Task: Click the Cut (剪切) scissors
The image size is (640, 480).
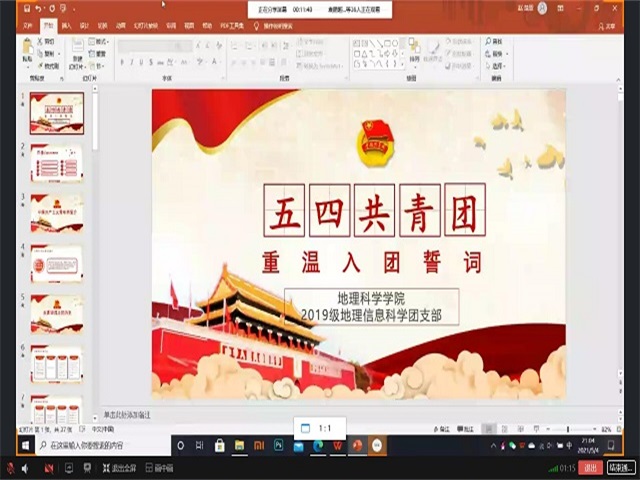Action: [40, 41]
